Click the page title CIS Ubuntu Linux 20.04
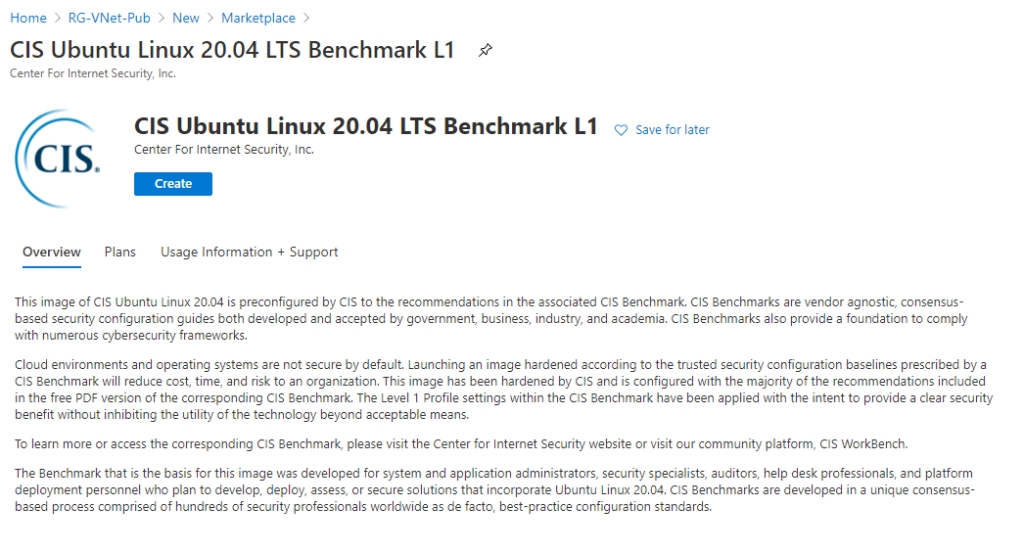This screenshot has width=1024, height=553. (232, 50)
